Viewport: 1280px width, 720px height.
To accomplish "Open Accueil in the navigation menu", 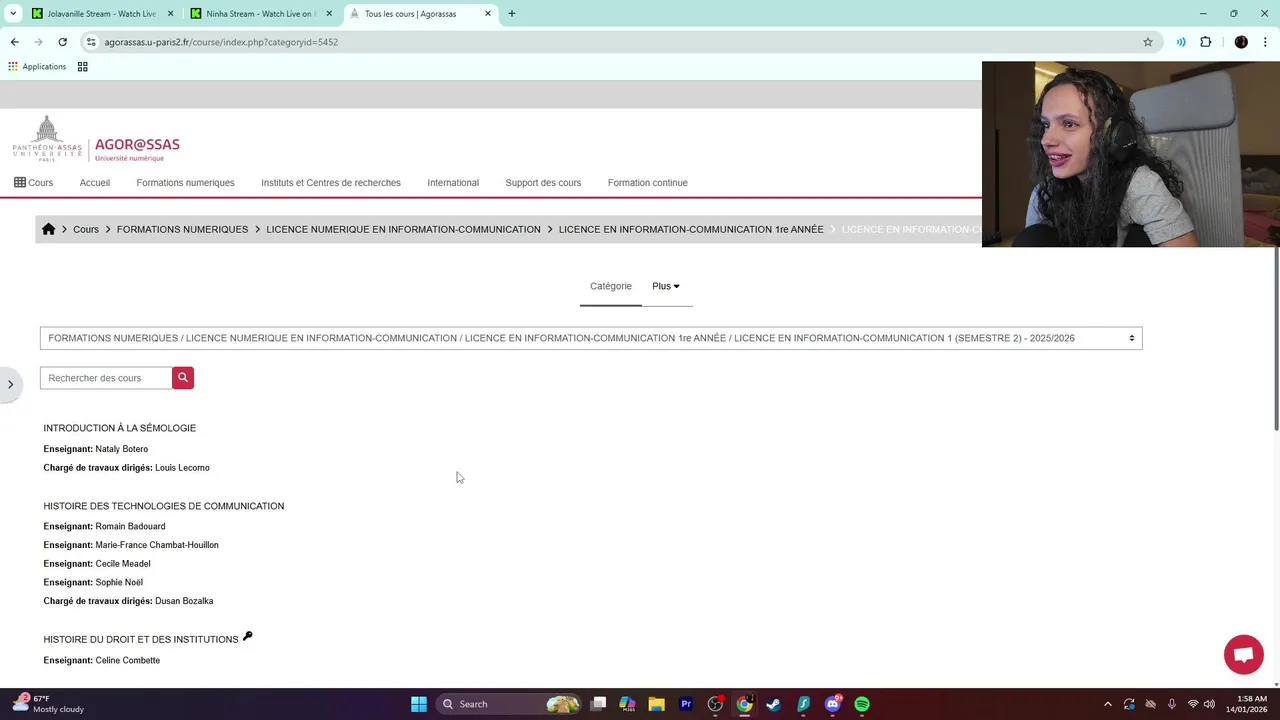I will click(x=95, y=183).
